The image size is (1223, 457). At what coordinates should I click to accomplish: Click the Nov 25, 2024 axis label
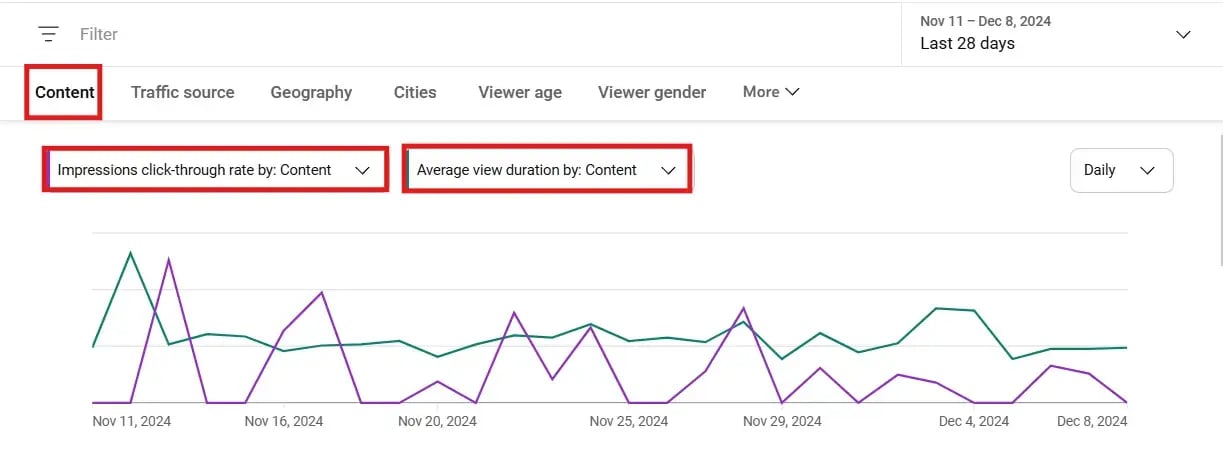629,421
